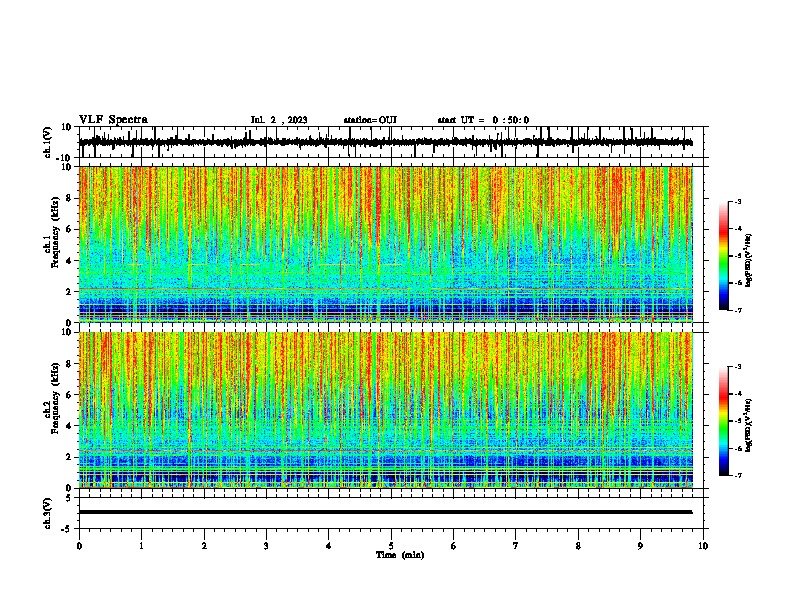Image resolution: width=792 pixels, height=612 pixels.
Task: Click the "Time (min)" x-axis label
Action: [400, 555]
